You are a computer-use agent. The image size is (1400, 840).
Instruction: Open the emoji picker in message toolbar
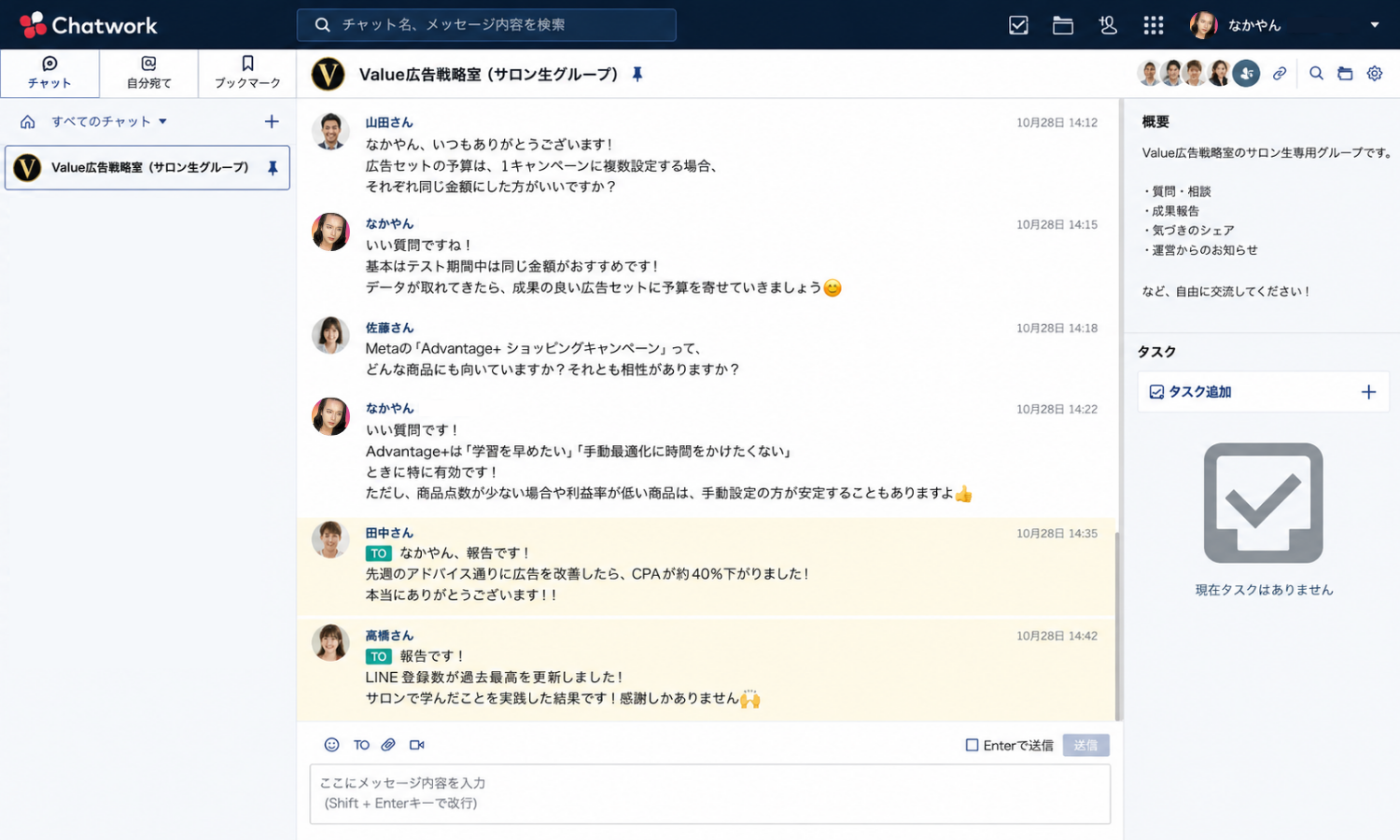[x=331, y=745]
